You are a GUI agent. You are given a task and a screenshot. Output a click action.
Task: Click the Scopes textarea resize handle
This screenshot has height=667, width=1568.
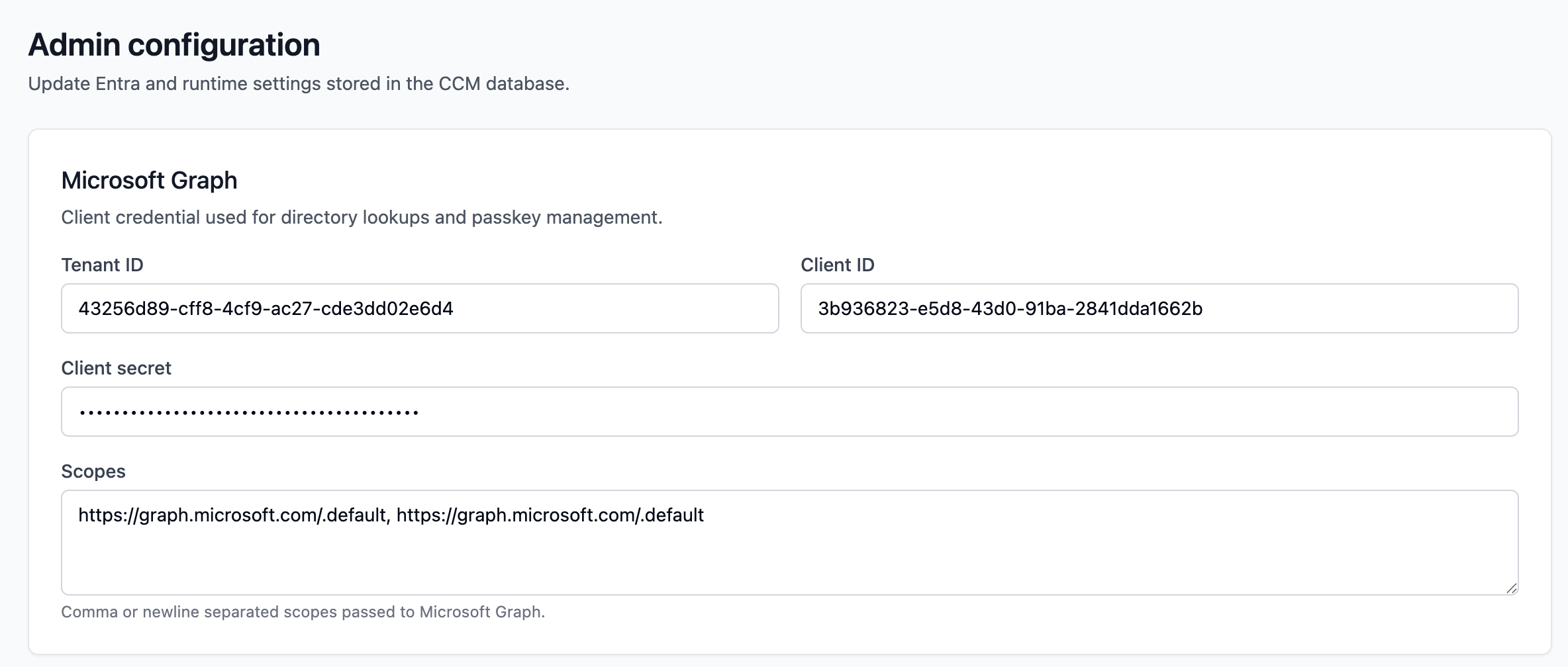(x=1511, y=588)
